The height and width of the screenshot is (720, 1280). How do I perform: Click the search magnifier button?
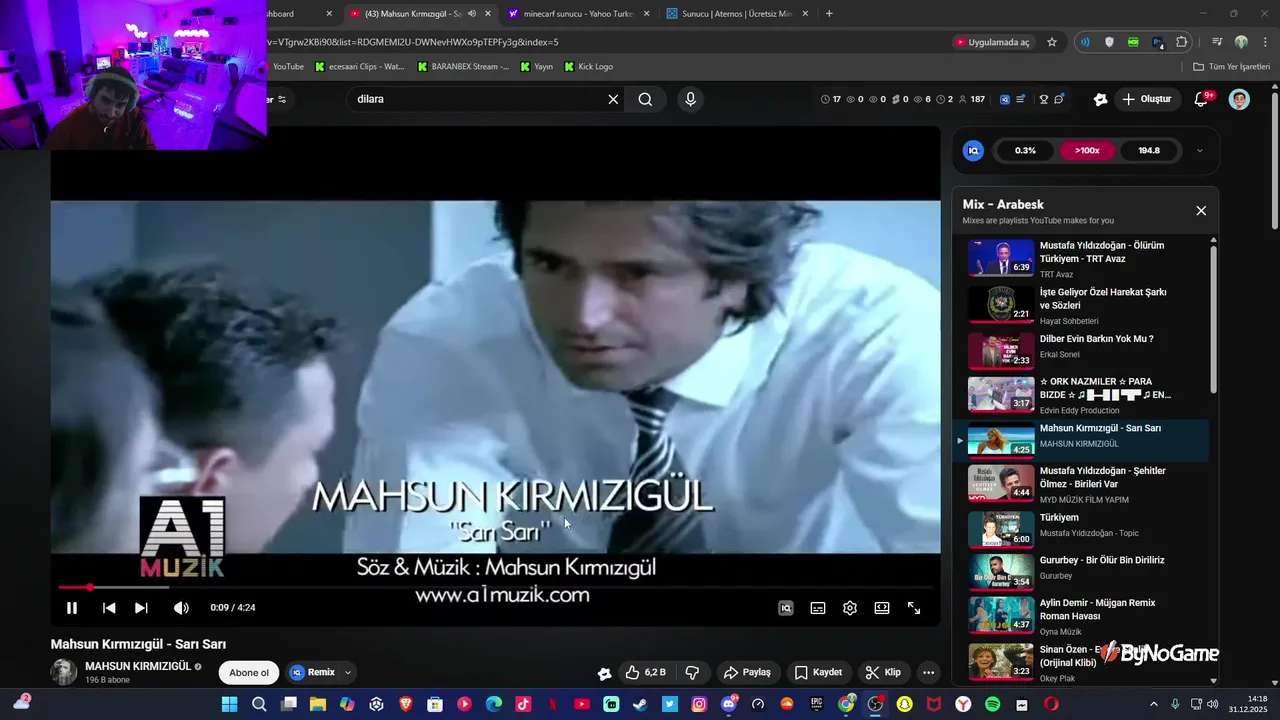tap(645, 99)
